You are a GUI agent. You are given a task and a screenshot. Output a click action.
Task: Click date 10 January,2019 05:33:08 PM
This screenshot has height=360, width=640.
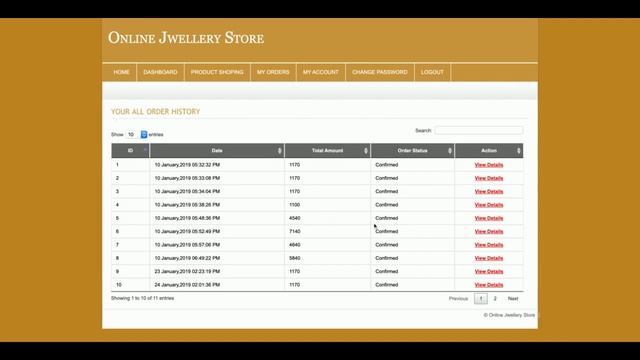click(x=187, y=178)
